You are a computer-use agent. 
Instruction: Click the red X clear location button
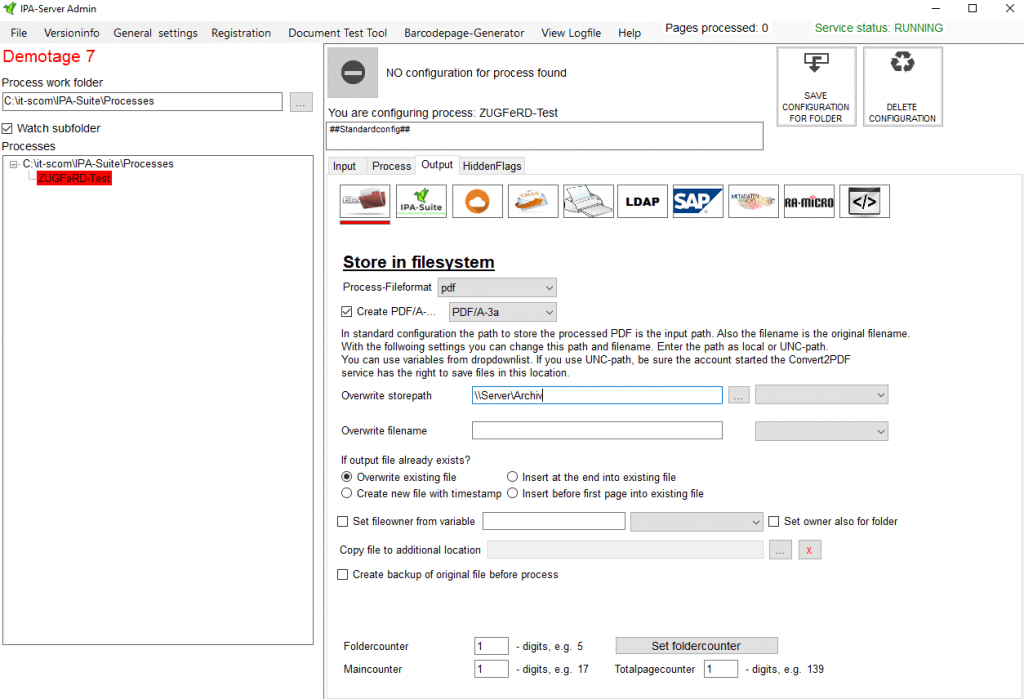pyautogui.click(x=810, y=550)
